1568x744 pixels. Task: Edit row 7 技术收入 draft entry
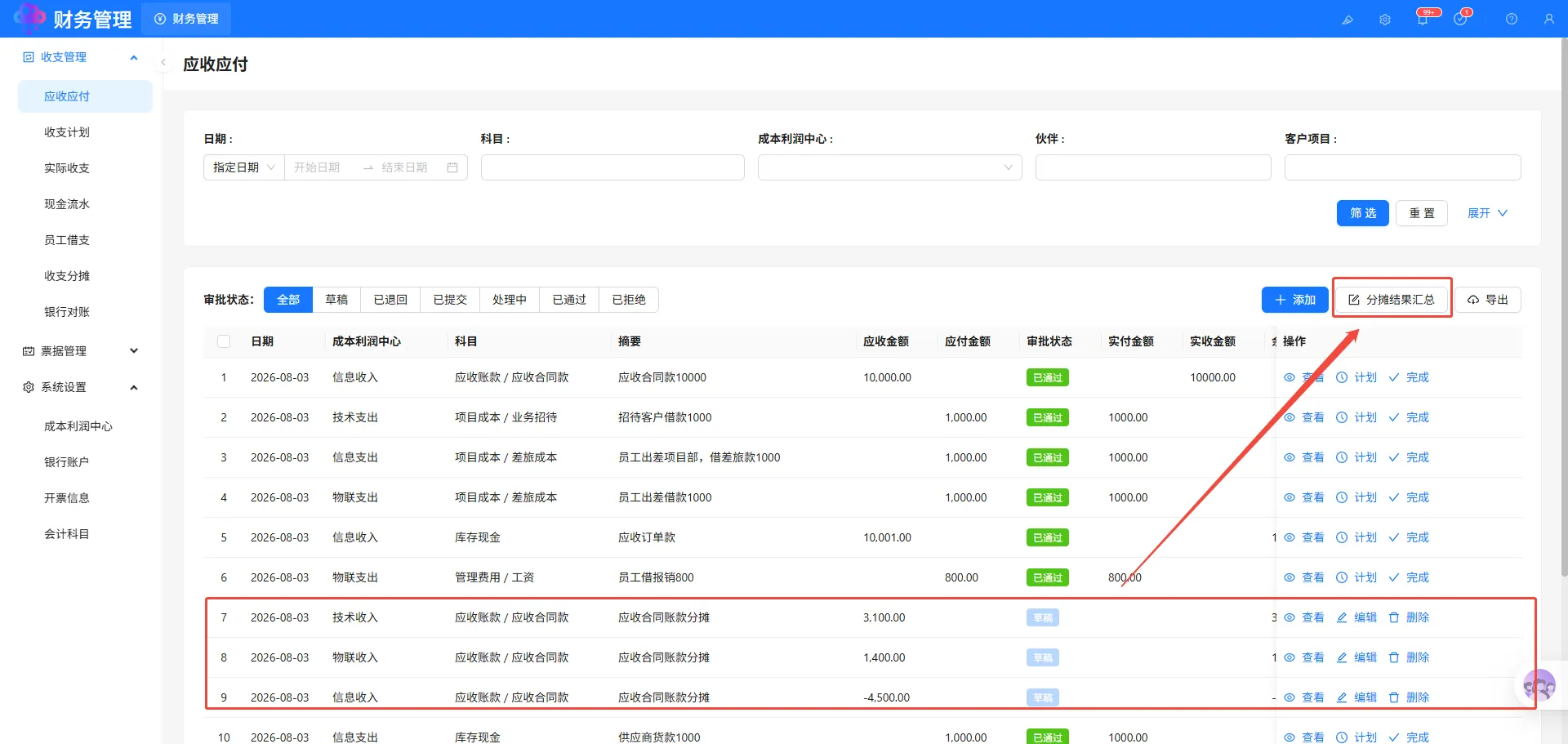1356,617
